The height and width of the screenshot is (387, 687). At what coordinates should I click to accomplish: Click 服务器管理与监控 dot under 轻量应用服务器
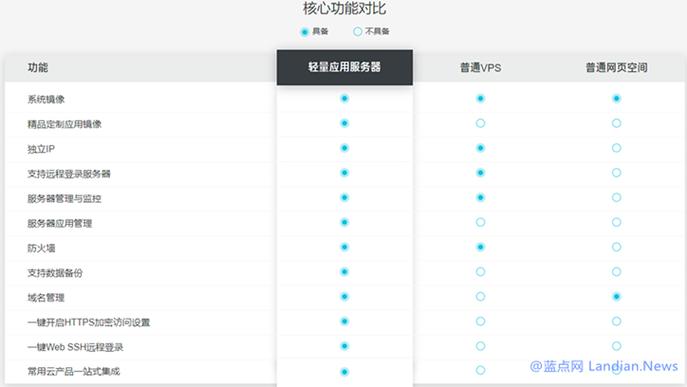coord(344,198)
